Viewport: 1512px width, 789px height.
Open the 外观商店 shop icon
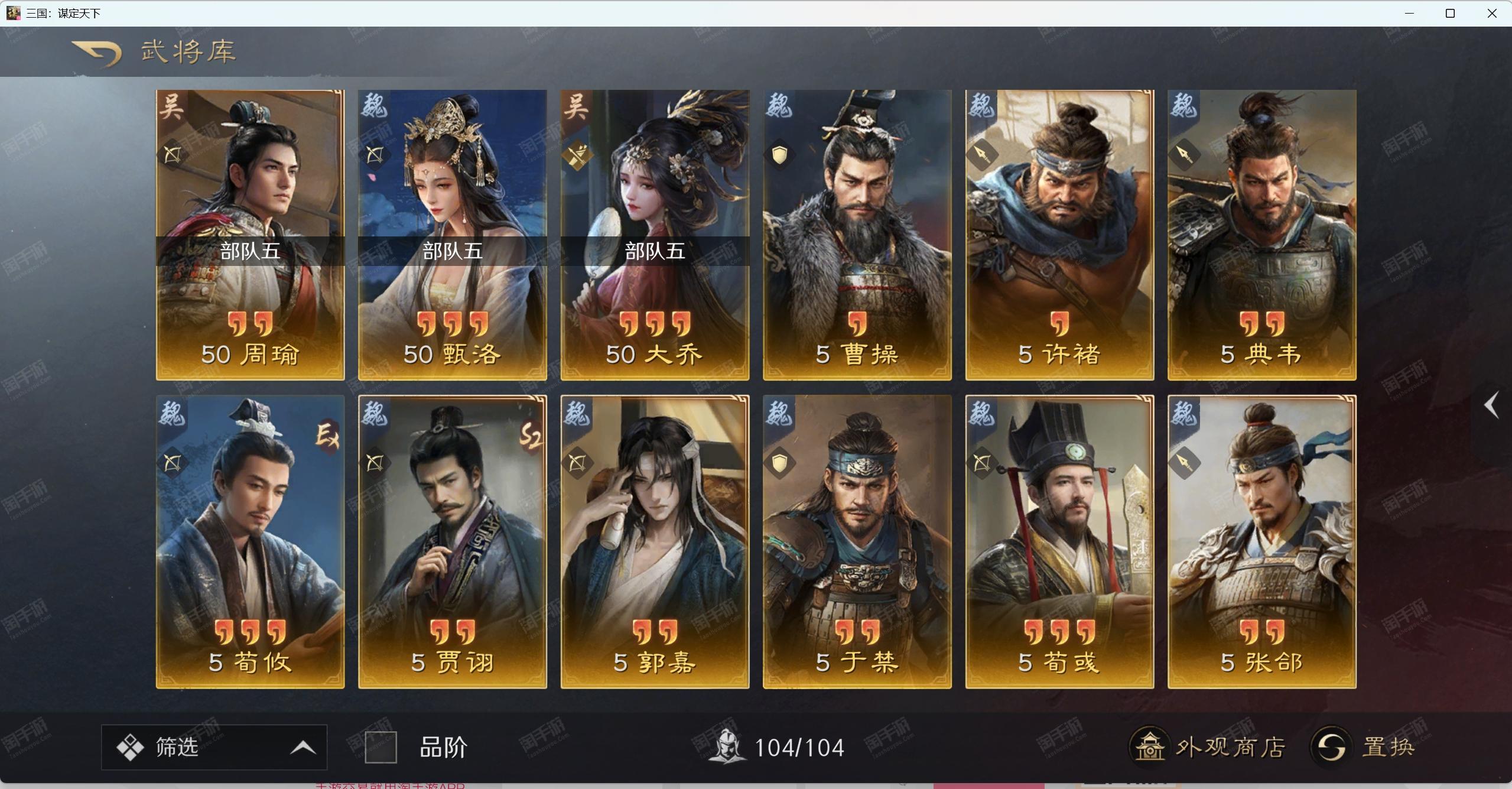(1149, 747)
